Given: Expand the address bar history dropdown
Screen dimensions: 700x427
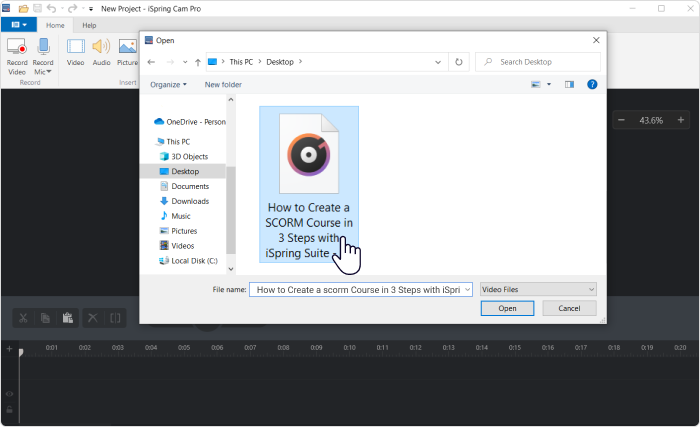Looking at the screenshot, I should [438, 63].
